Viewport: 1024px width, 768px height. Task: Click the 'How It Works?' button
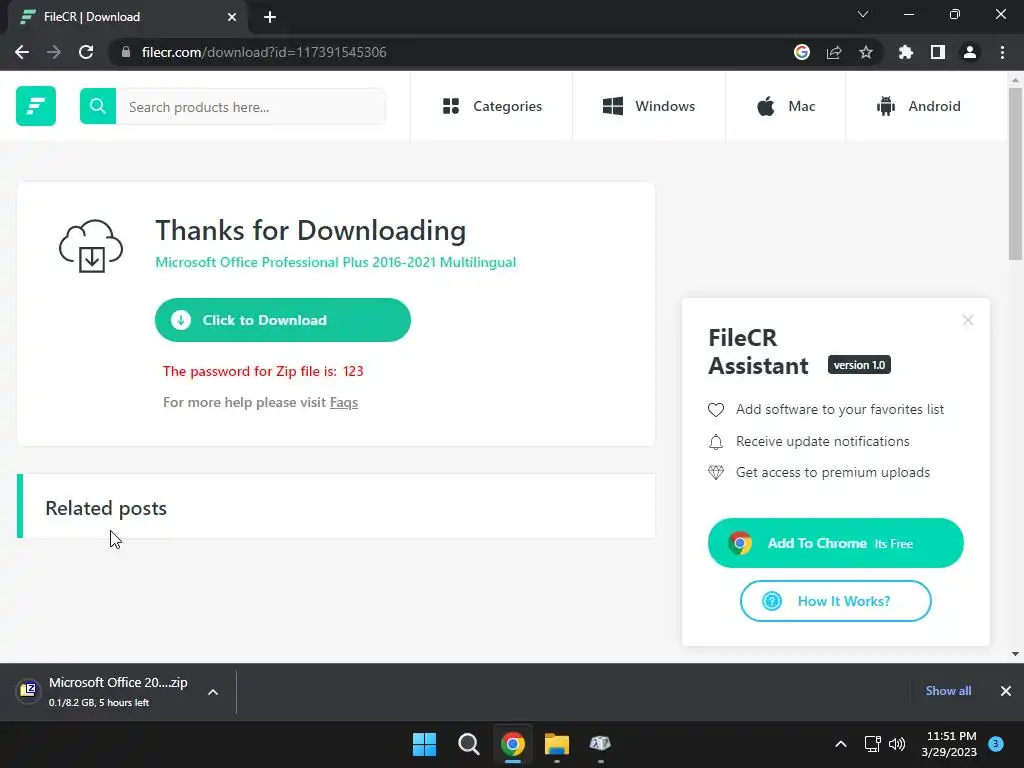click(x=835, y=601)
